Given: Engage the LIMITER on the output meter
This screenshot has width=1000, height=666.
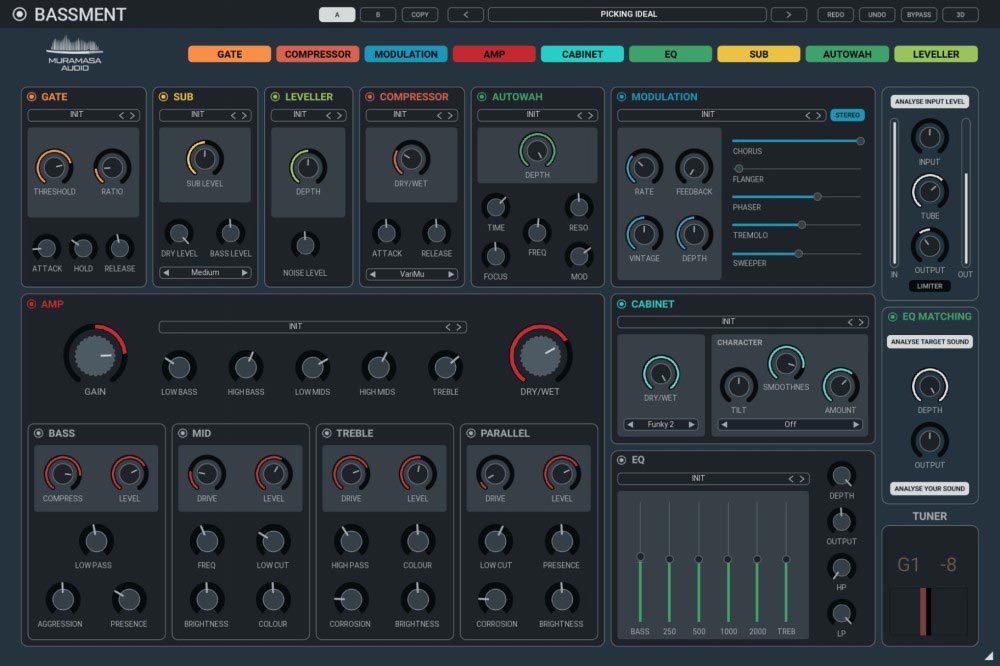Looking at the screenshot, I should [x=930, y=286].
